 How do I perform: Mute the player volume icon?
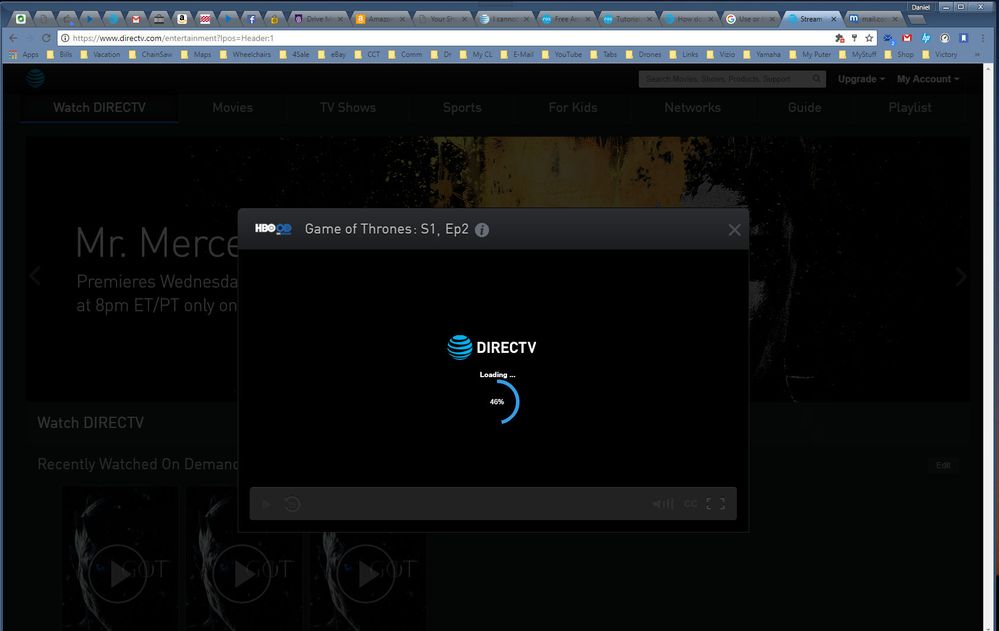pyautogui.click(x=662, y=504)
